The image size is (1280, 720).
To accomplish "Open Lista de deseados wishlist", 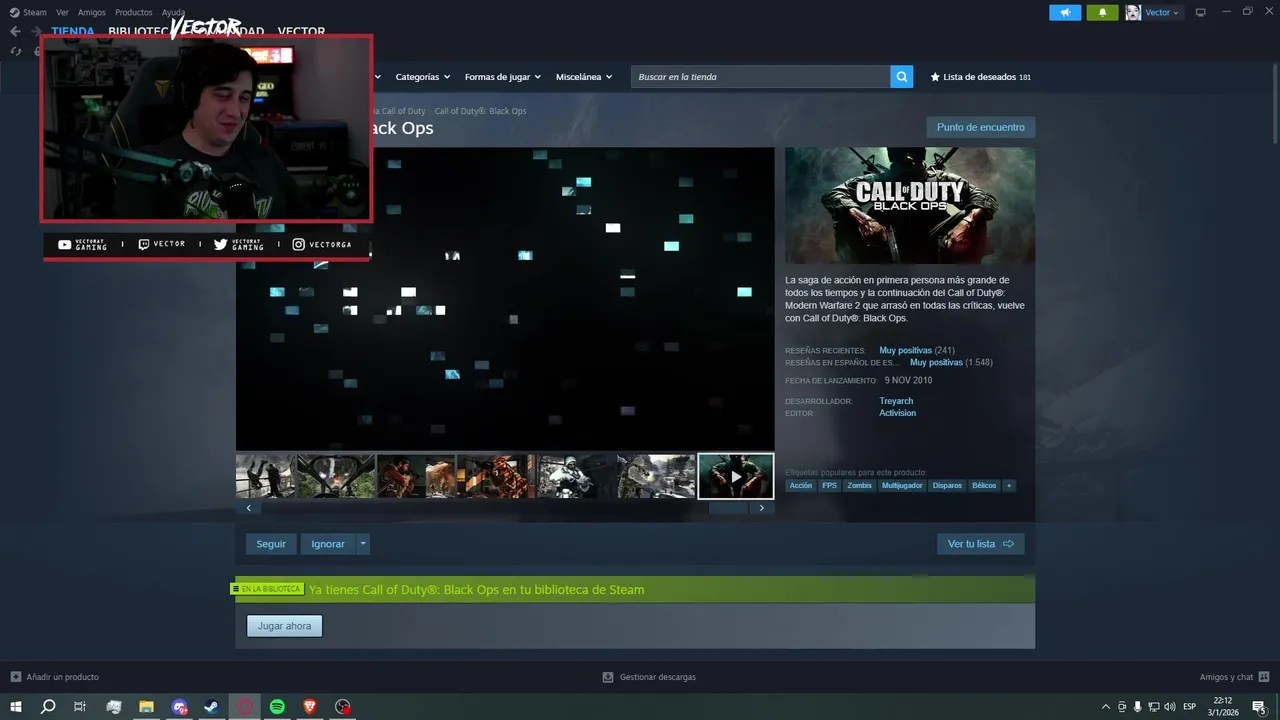I will (981, 77).
